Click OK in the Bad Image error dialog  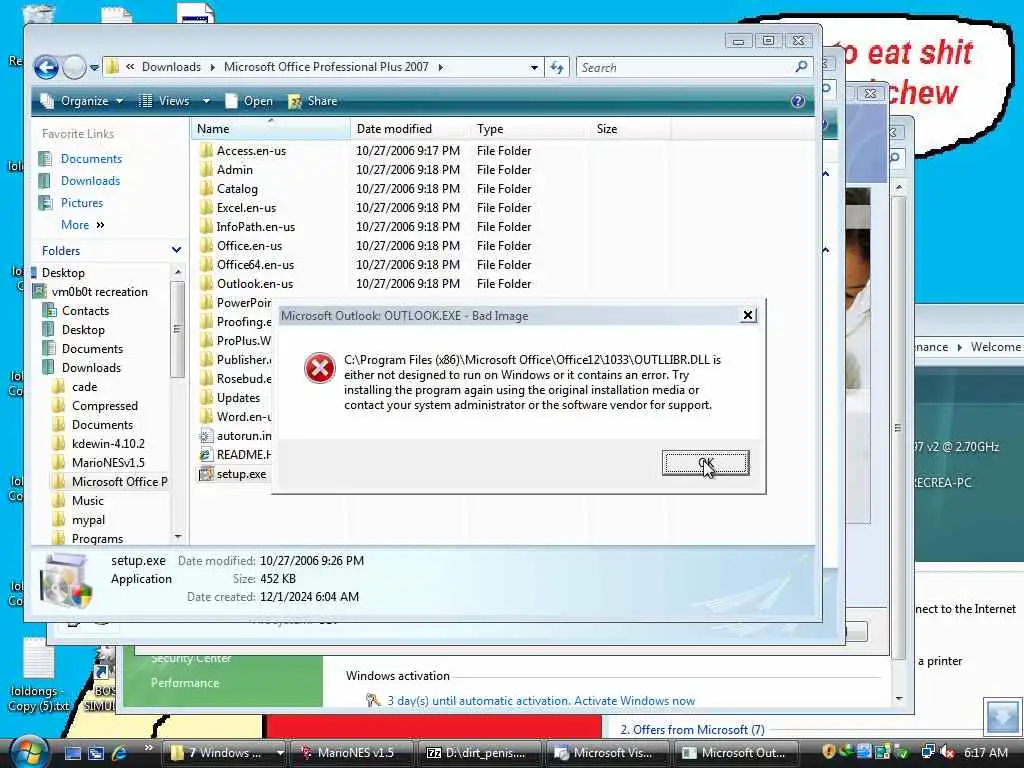705,463
